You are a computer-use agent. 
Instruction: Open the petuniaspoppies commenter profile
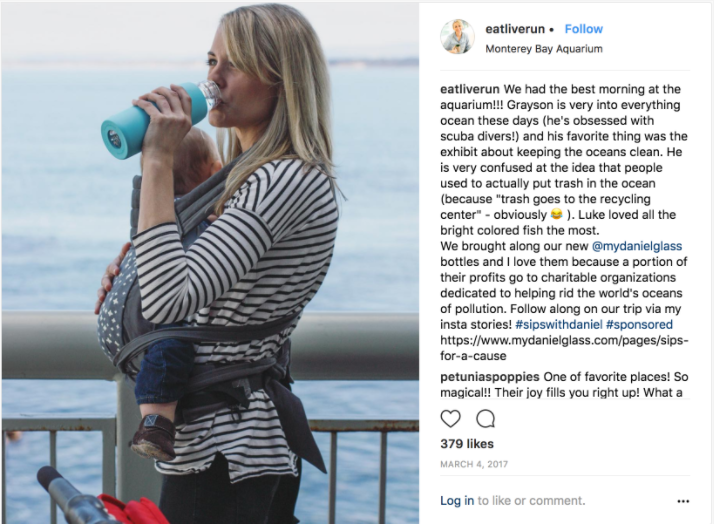pos(490,377)
